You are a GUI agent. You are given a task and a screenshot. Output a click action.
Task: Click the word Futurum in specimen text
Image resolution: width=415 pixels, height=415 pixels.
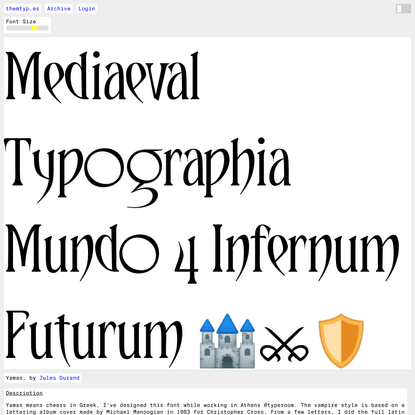[94, 338]
